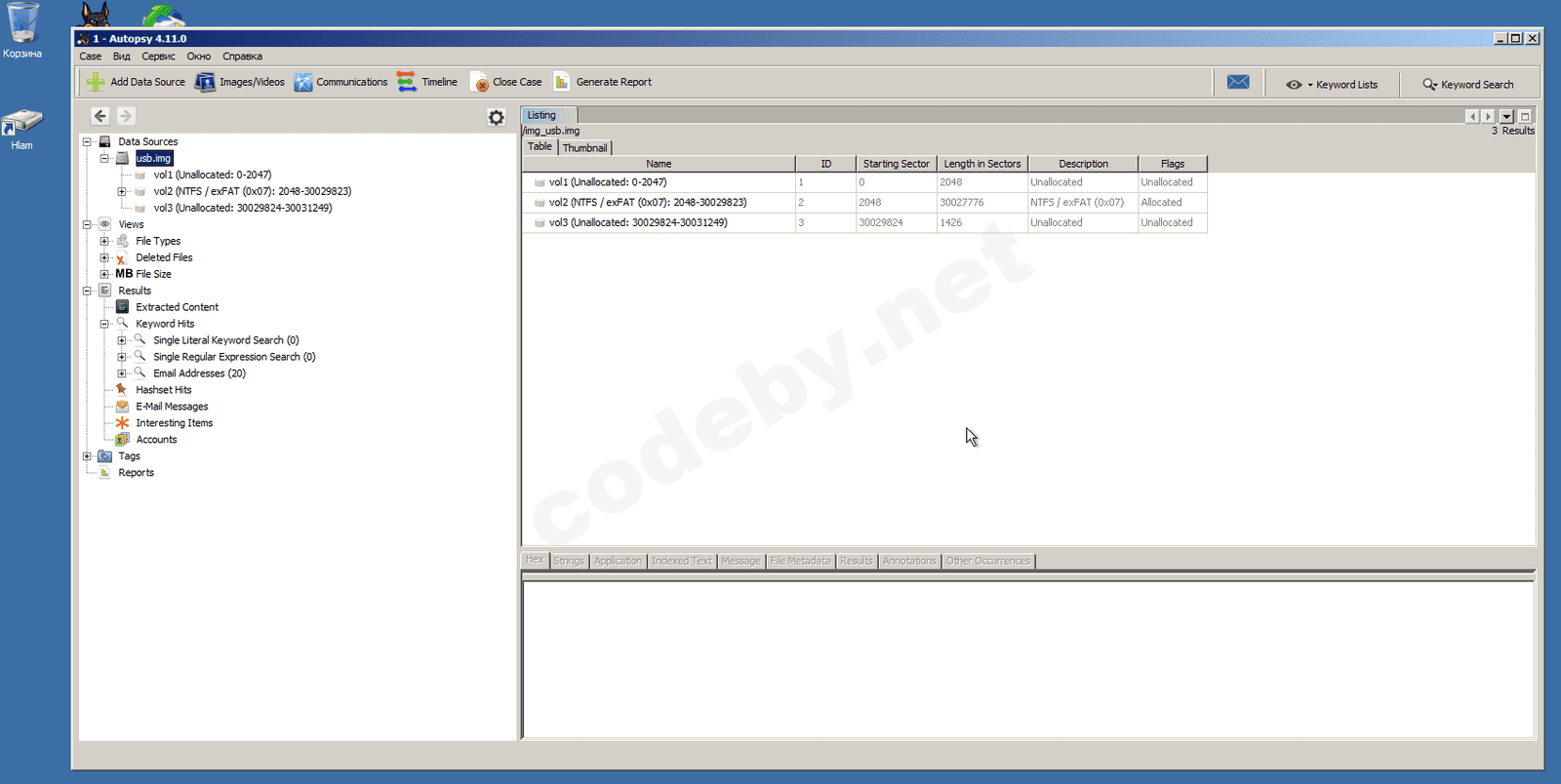The width and height of the screenshot is (1561, 784).
Task: Click the E-Mail Messages envelope icon
Action: (x=122, y=407)
